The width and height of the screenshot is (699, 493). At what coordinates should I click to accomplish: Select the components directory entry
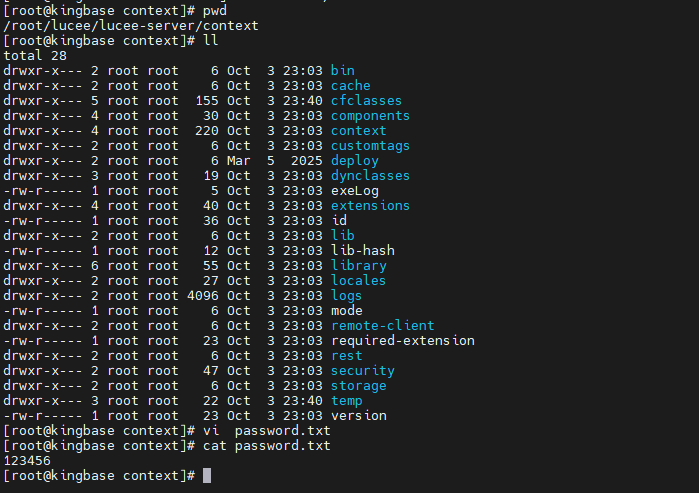(369, 115)
